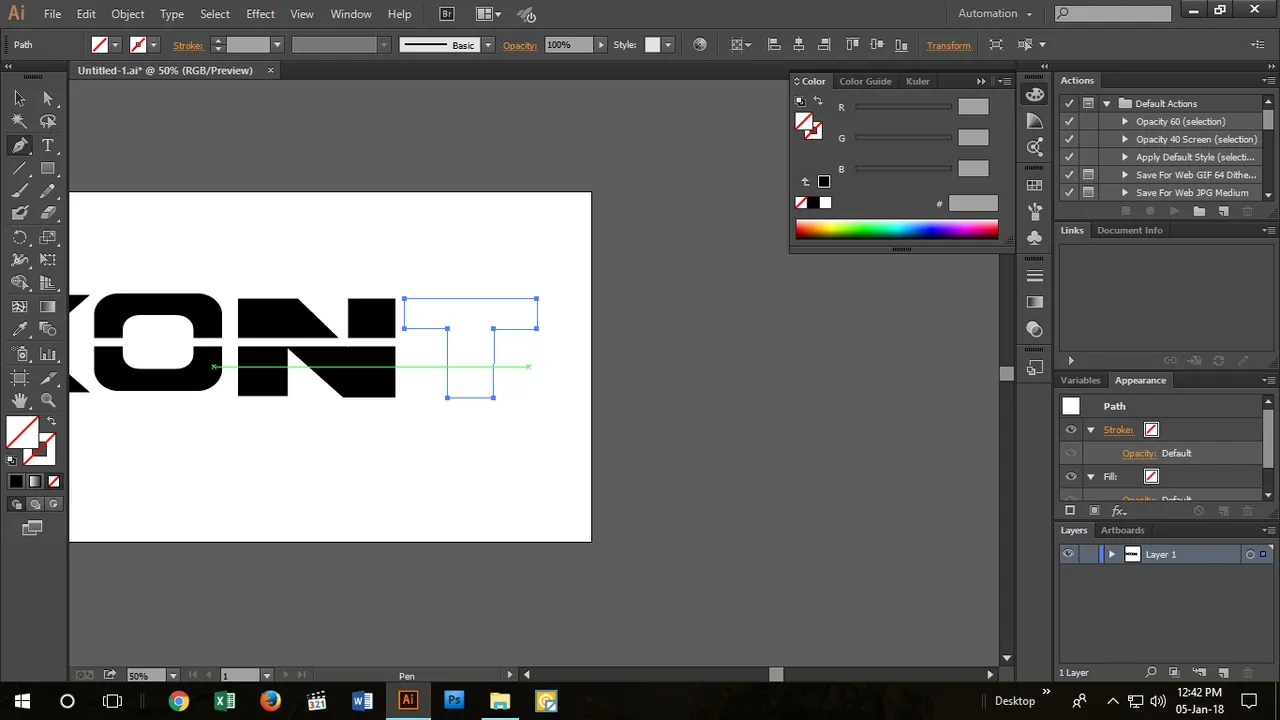
Task: Select the Rectangle tool
Action: (48, 168)
